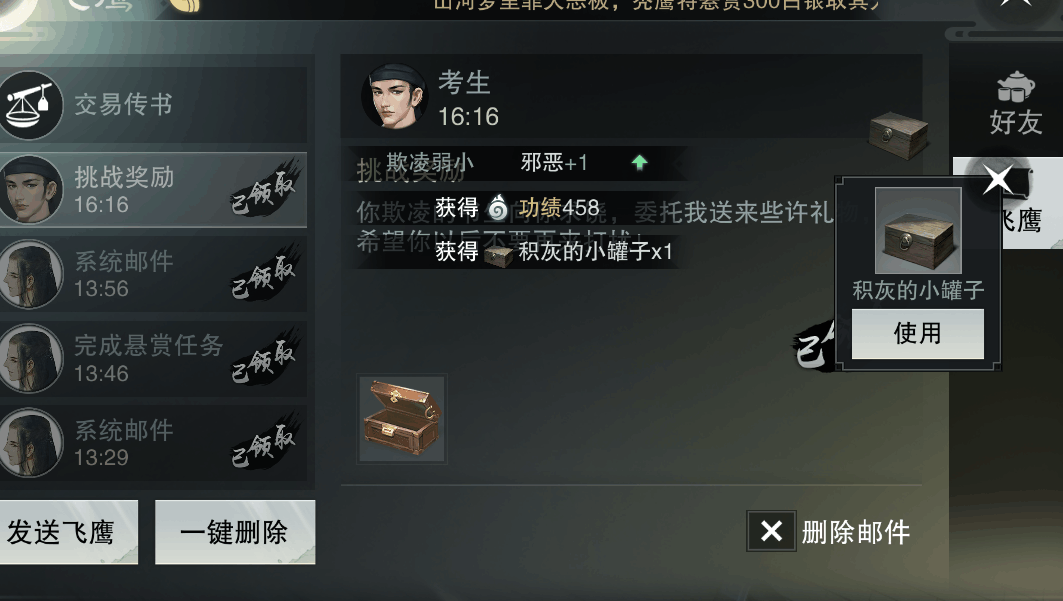
Task: Click the 积灰的小罐子 item image in popup
Action: click(918, 230)
